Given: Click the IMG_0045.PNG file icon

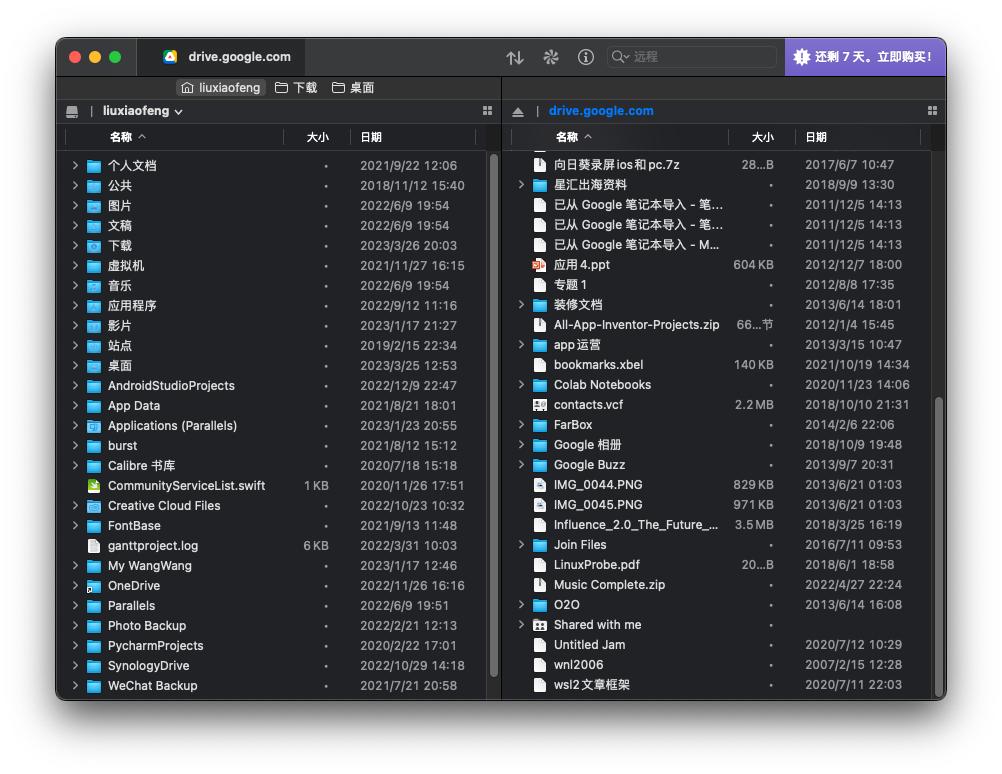Looking at the screenshot, I should pyautogui.click(x=539, y=505).
